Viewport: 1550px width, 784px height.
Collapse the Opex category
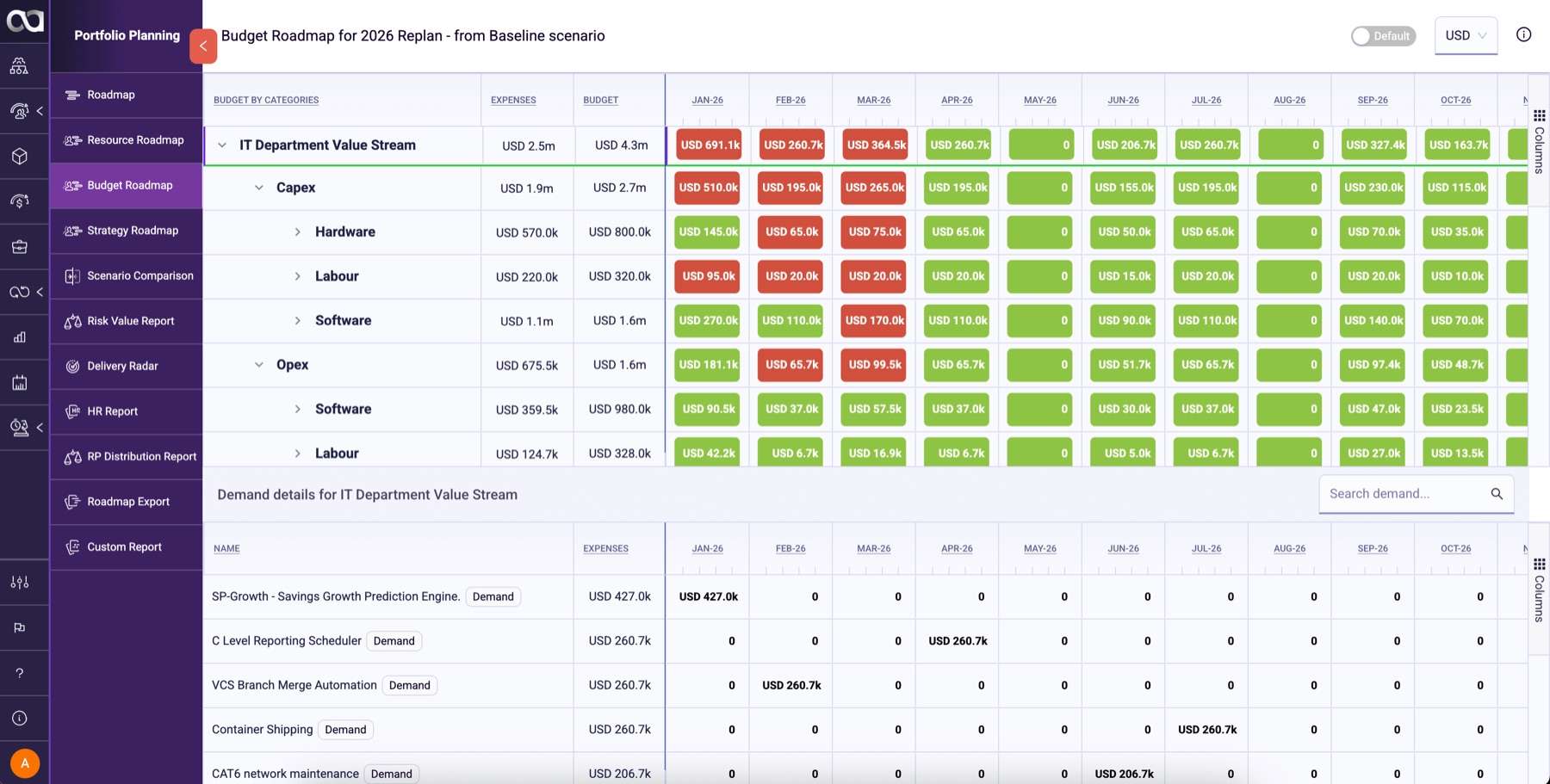click(x=258, y=365)
